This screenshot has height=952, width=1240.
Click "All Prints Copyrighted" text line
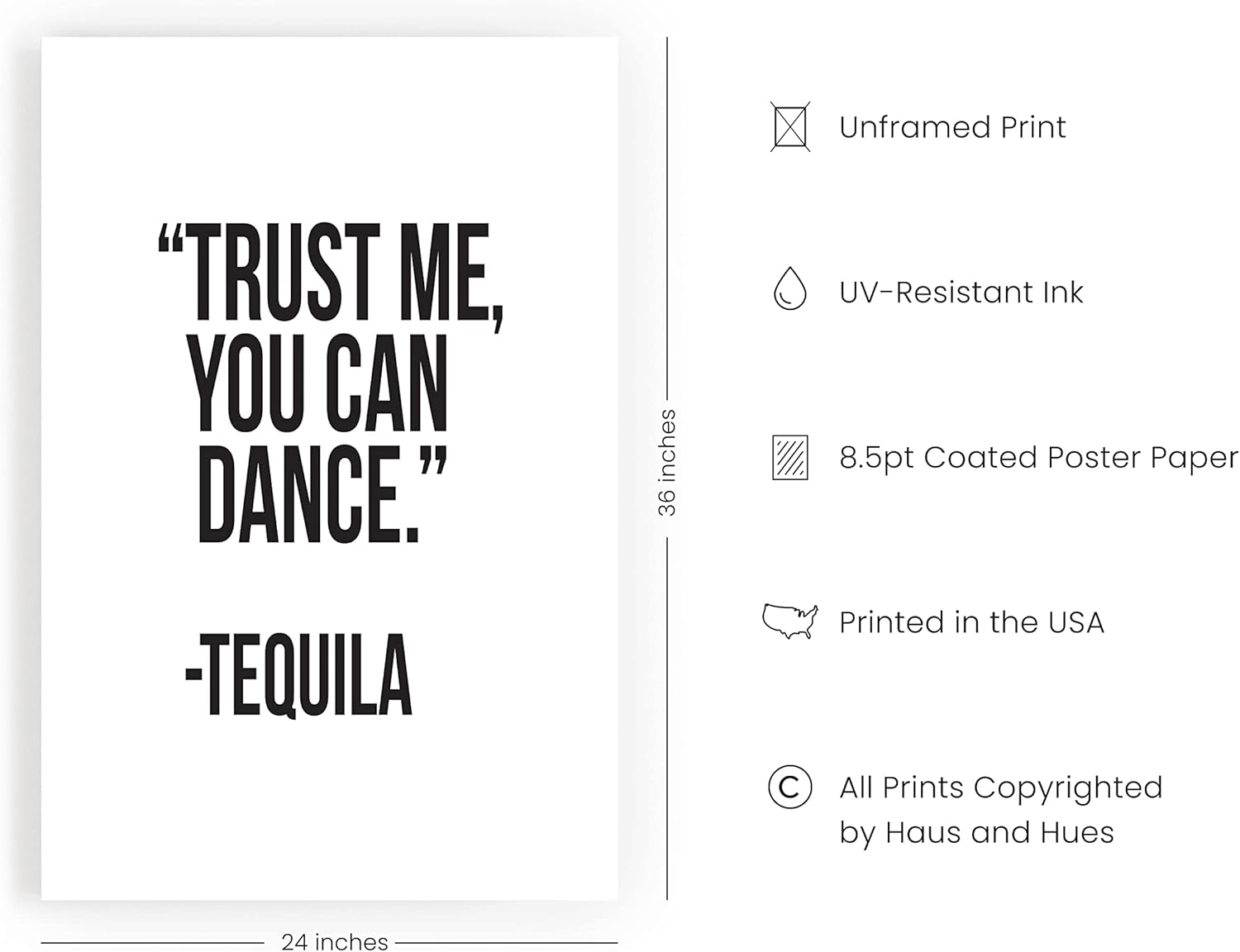pos(1000,788)
